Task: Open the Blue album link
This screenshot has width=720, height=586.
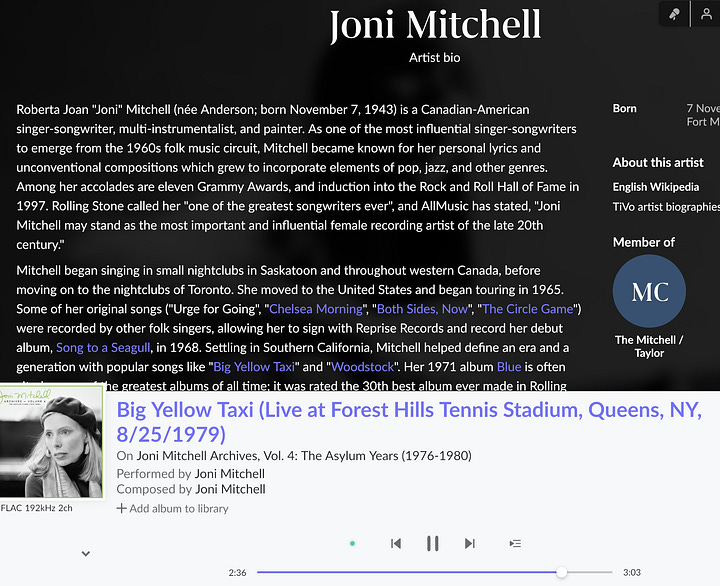Action: 509,367
